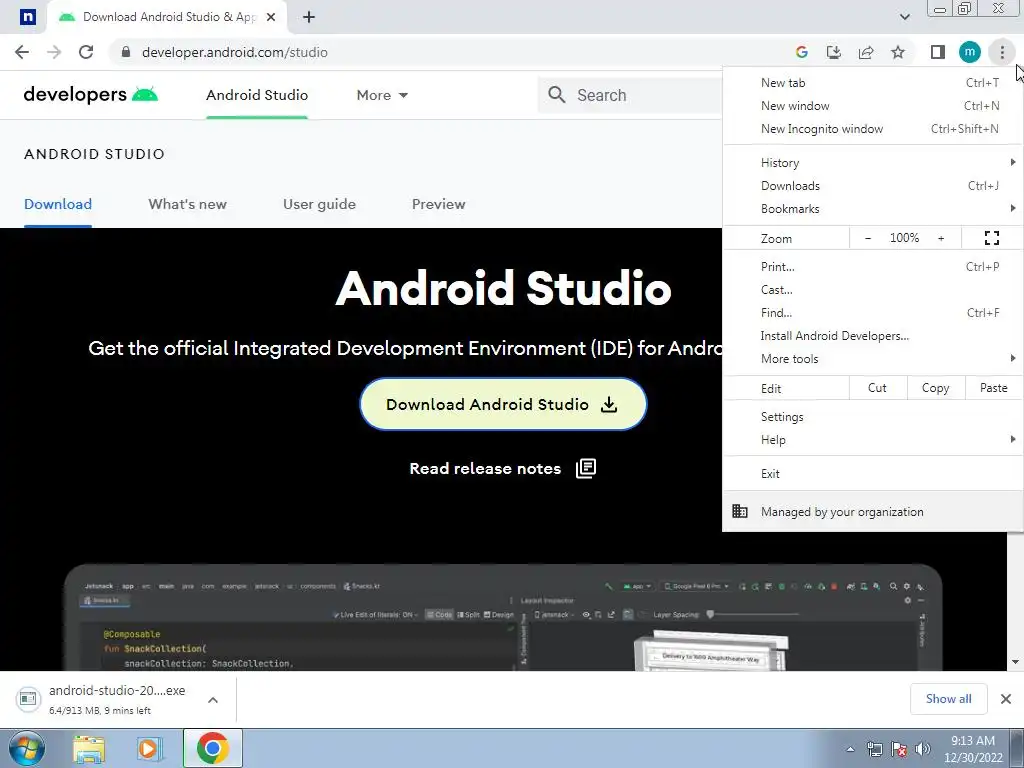Decrease zoom with minus button
1024x768 pixels.
click(x=868, y=238)
